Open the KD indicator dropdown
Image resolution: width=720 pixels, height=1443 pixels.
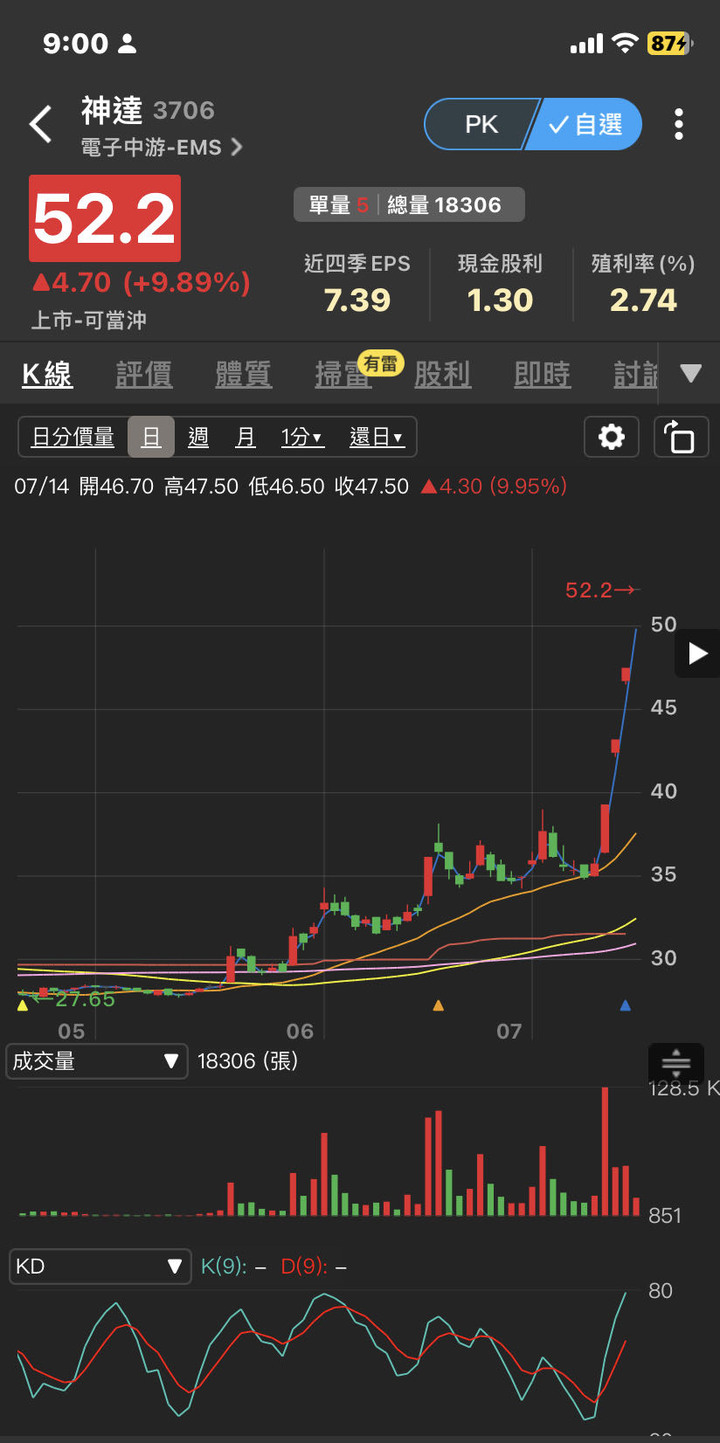pos(99,1266)
